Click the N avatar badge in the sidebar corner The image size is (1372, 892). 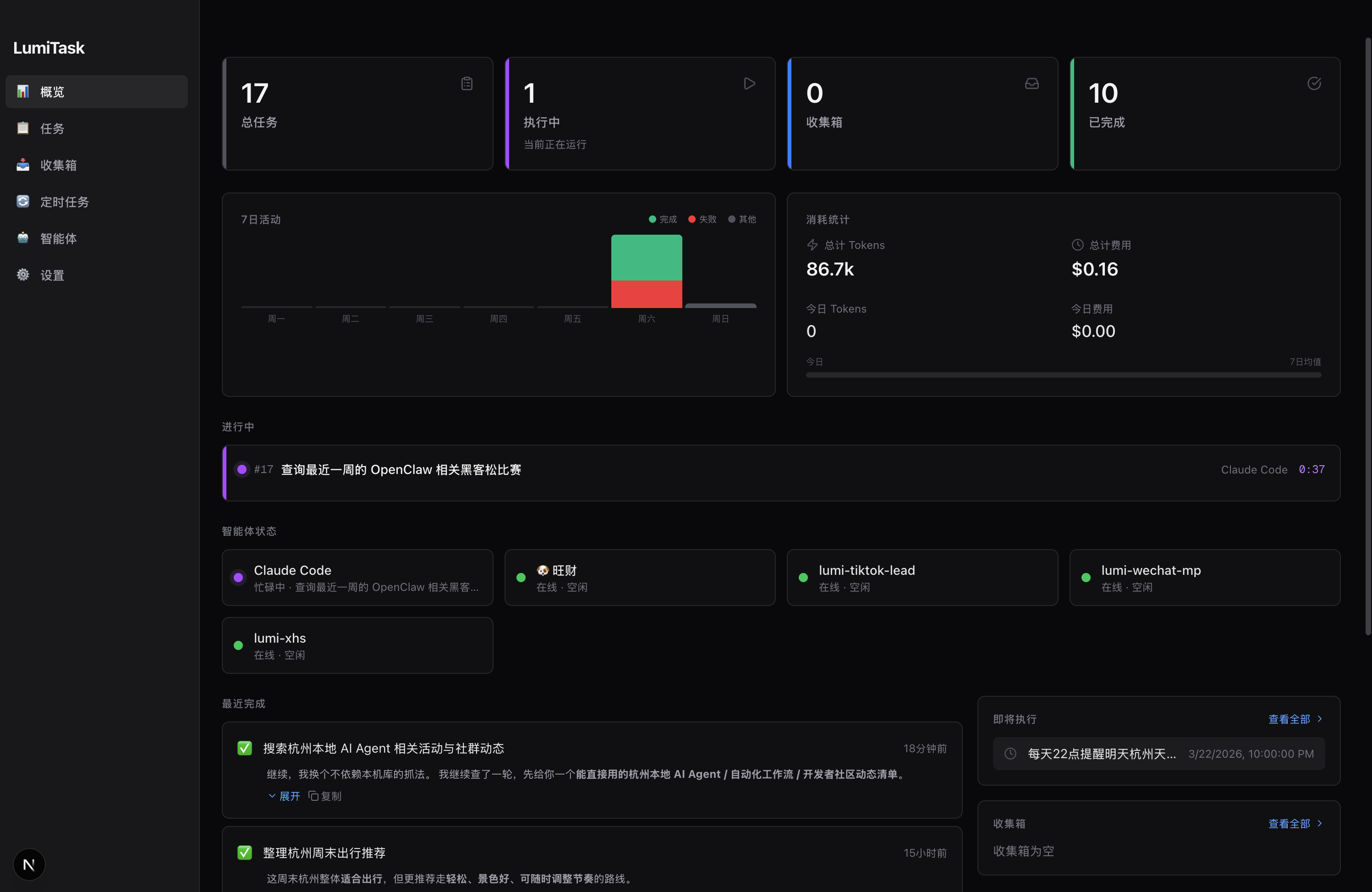coord(29,864)
